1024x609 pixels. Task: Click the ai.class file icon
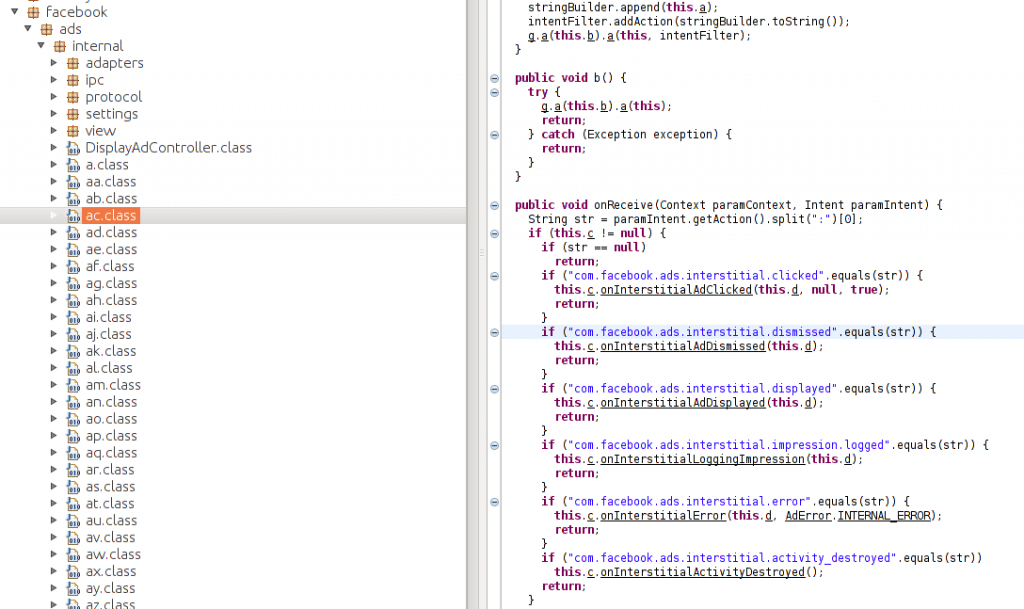click(x=73, y=318)
